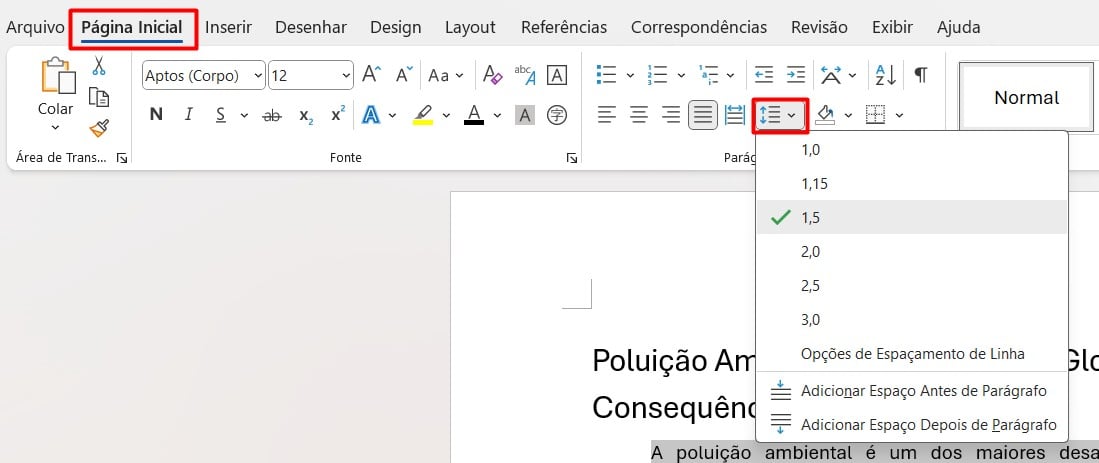The width and height of the screenshot is (1099, 463).
Task: Expand the bullet list dropdown arrow
Action: click(629, 75)
